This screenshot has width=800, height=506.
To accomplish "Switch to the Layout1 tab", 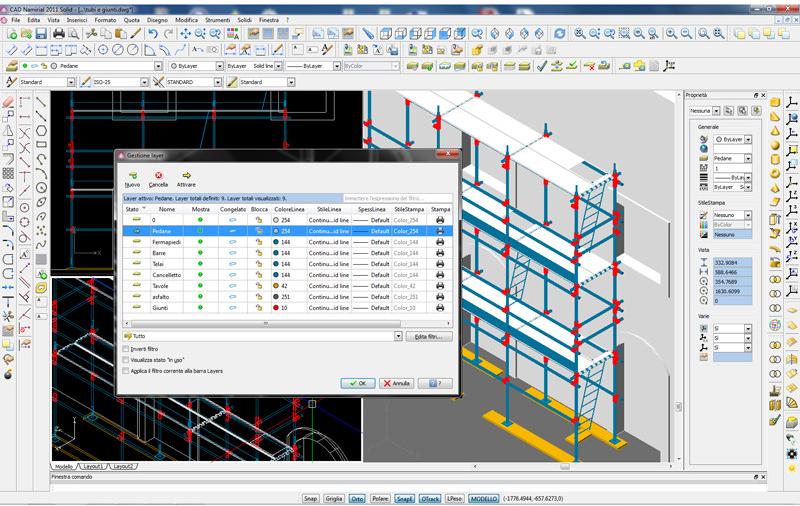I will click(x=92, y=467).
